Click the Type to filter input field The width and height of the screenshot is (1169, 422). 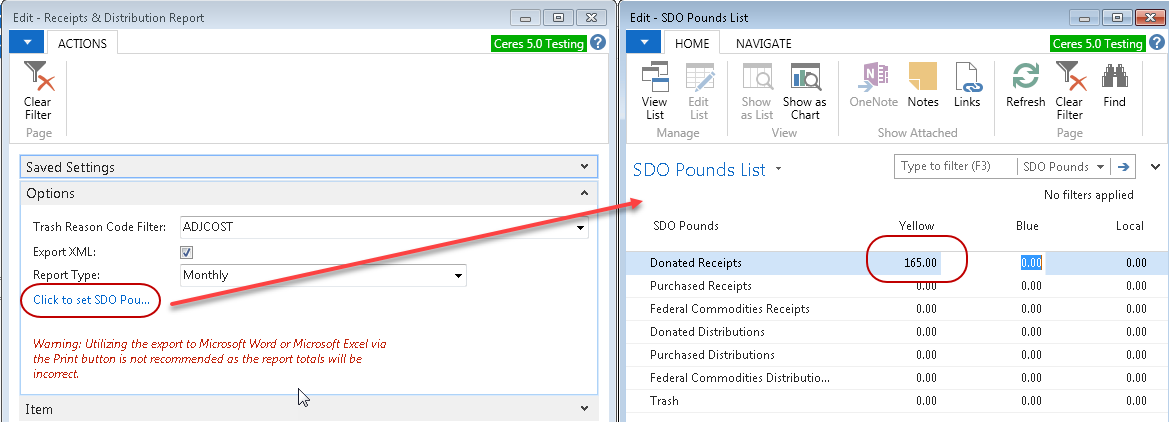954,167
